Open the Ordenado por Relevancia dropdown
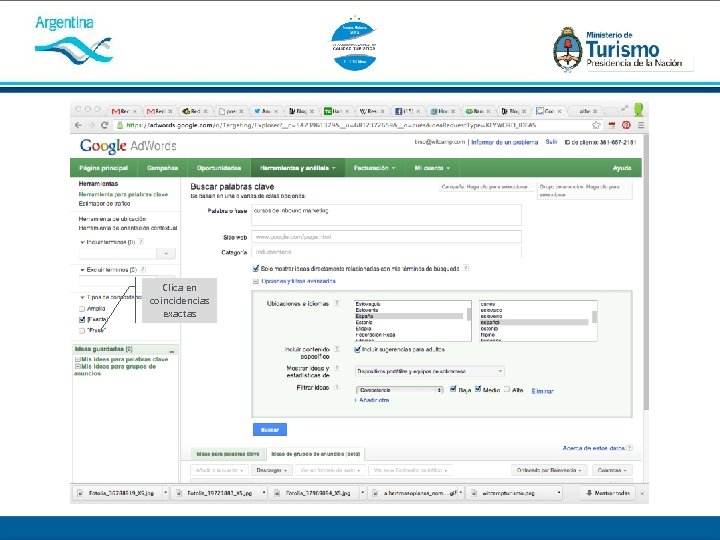This screenshot has width=720, height=540. (549, 470)
